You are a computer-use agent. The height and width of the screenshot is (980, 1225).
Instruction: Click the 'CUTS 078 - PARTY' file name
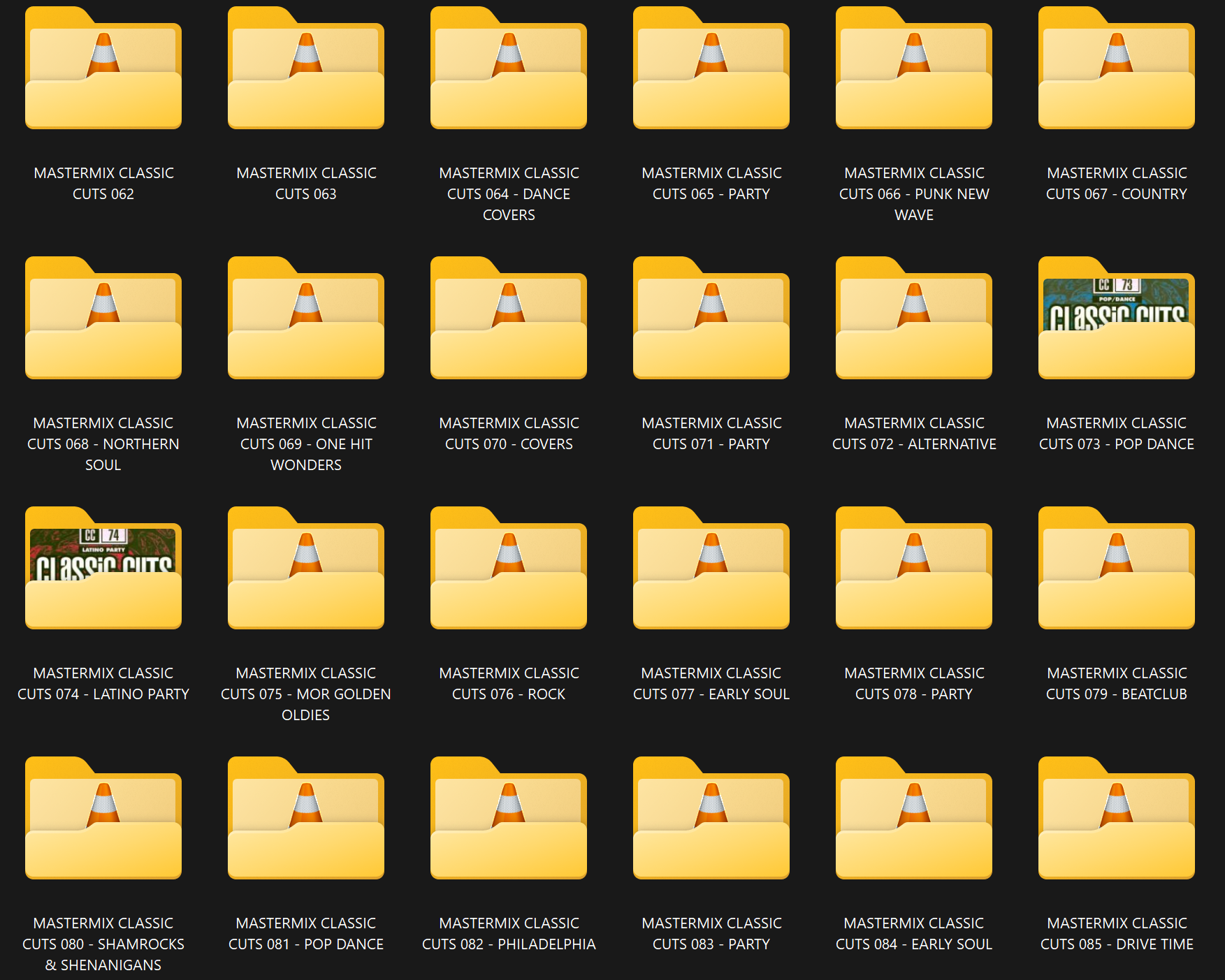914,694
